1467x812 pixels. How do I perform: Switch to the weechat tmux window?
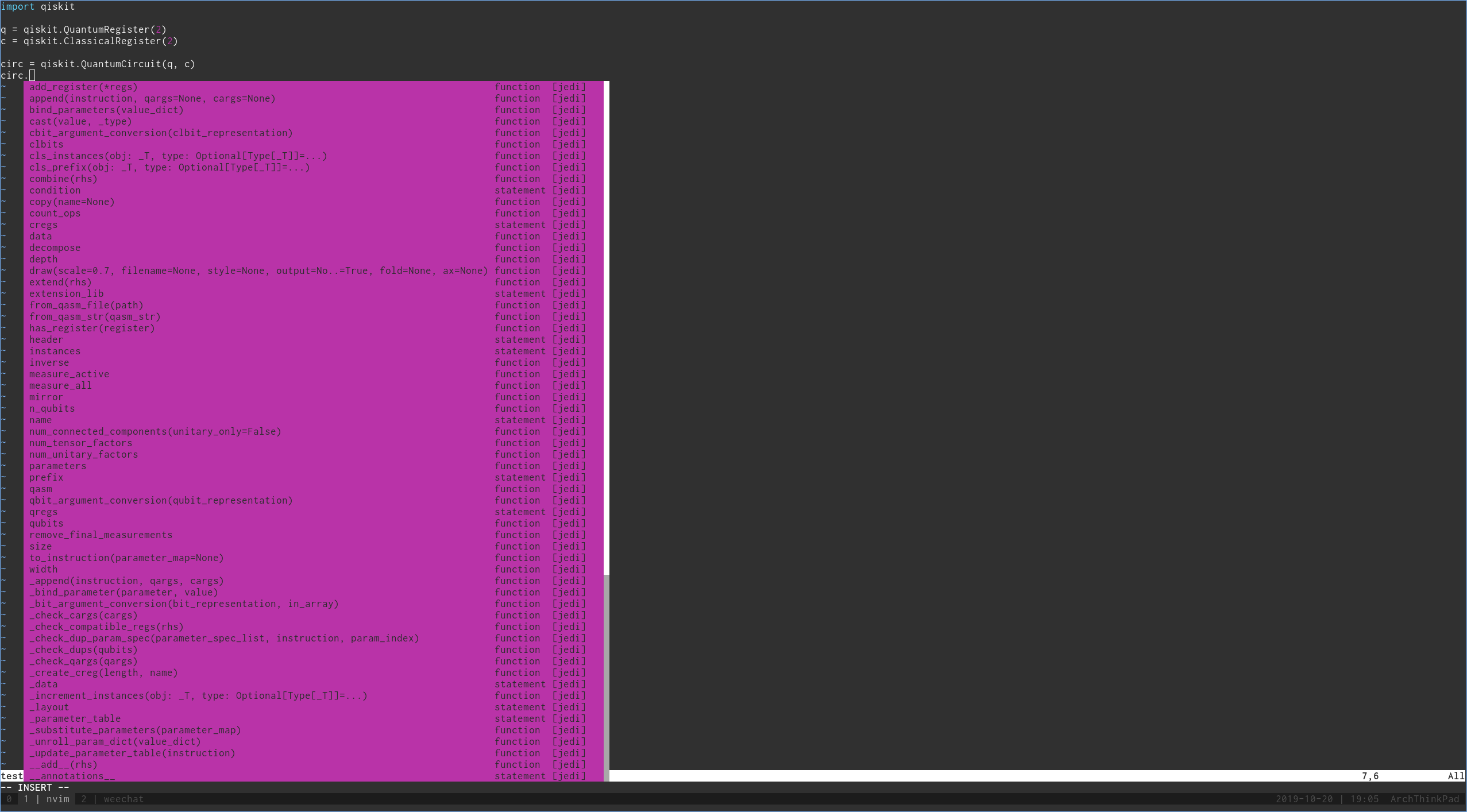click(x=123, y=799)
